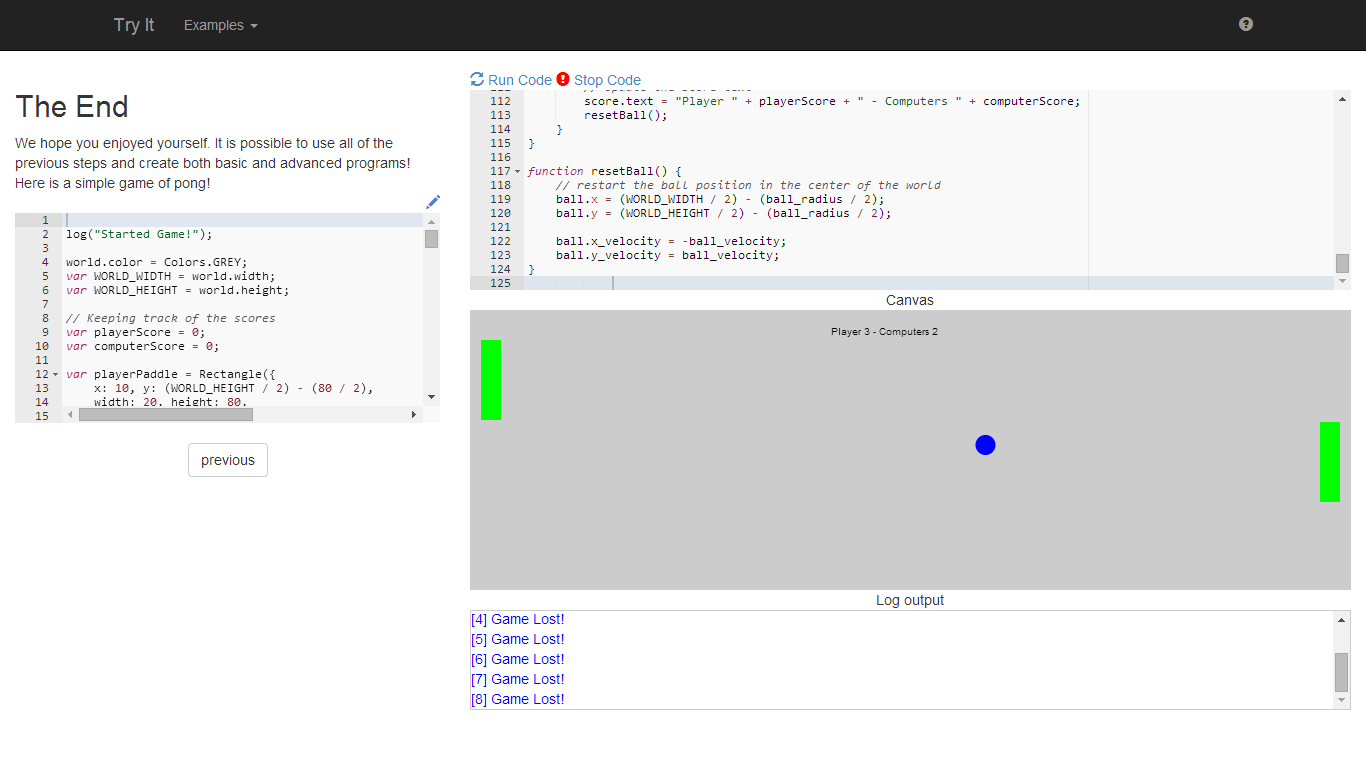
Task: Click log entry '[4] Game Lost!'
Action: [x=517, y=619]
